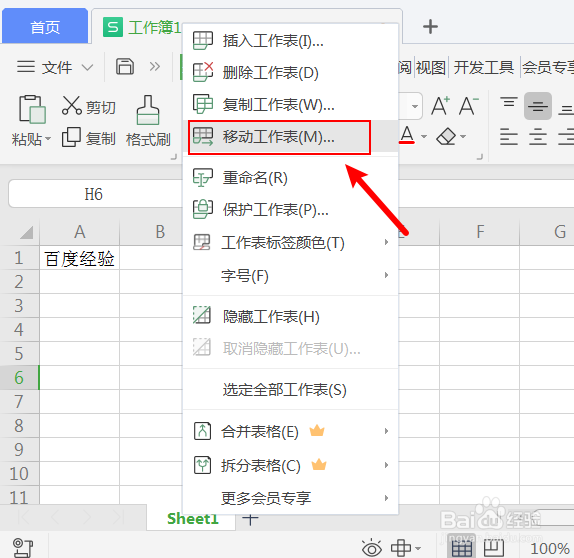Click eye reading-mode icon in status bar
Screen dimensions: 574x558
(372, 548)
